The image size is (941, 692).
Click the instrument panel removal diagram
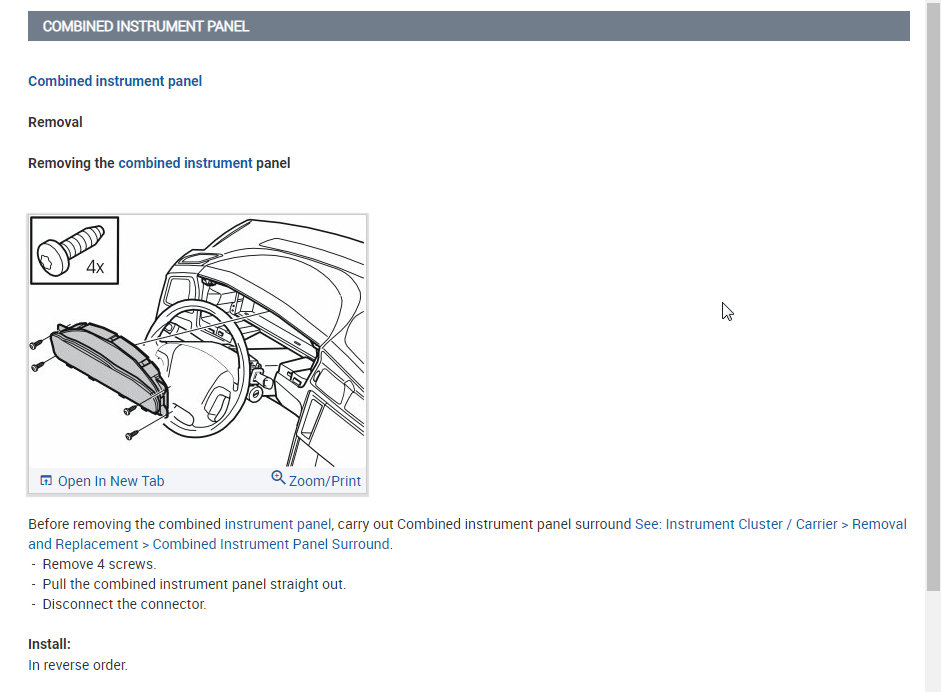pyautogui.click(x=197, y=340)
